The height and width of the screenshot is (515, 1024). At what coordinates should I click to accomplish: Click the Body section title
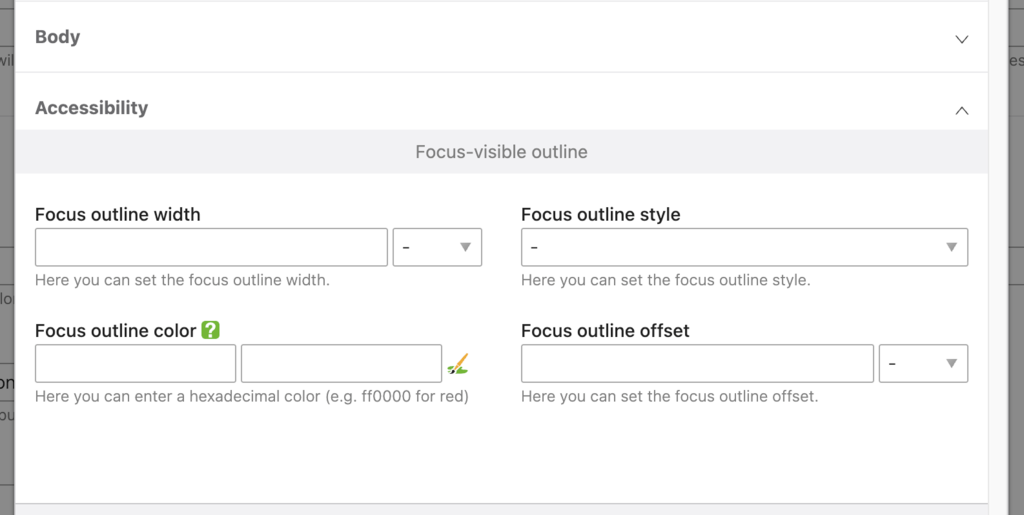point(57,37)
